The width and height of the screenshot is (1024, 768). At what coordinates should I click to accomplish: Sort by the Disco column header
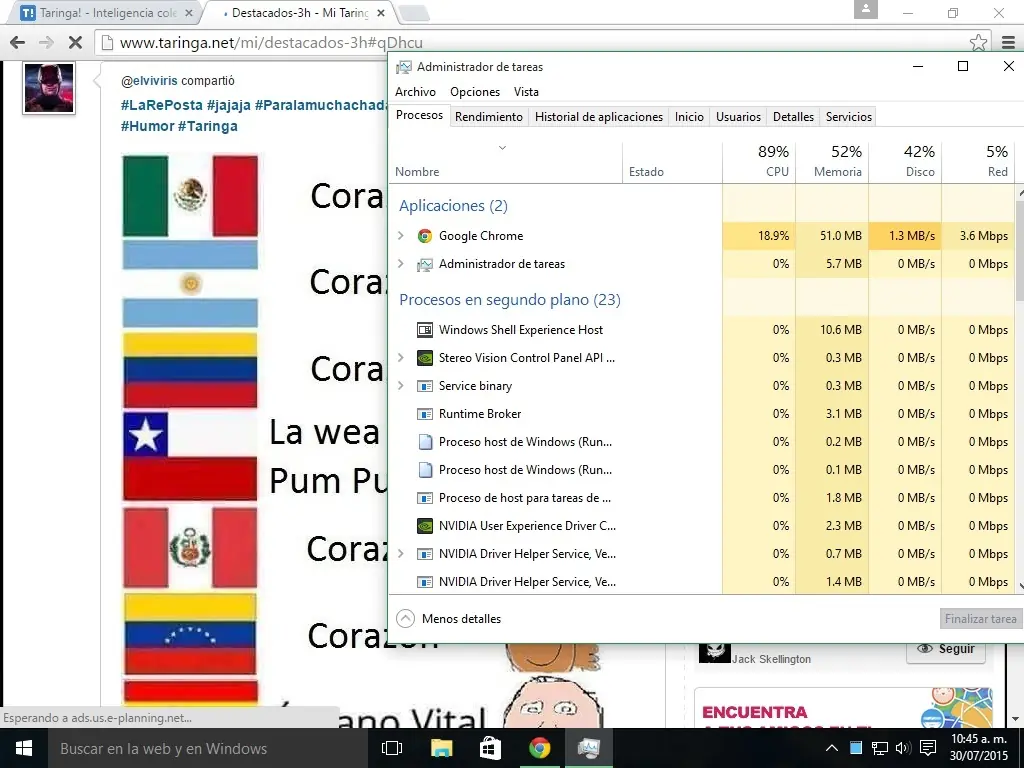[905, 161]
